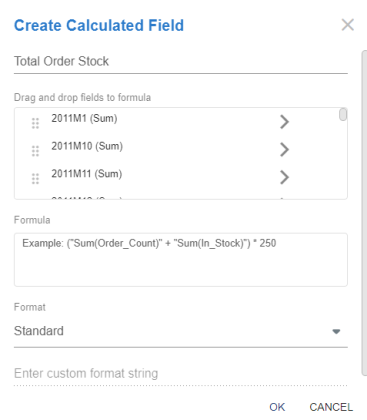
Task: Pick the 2011M11 (Sum) field entry
Action: click(87, 174)
